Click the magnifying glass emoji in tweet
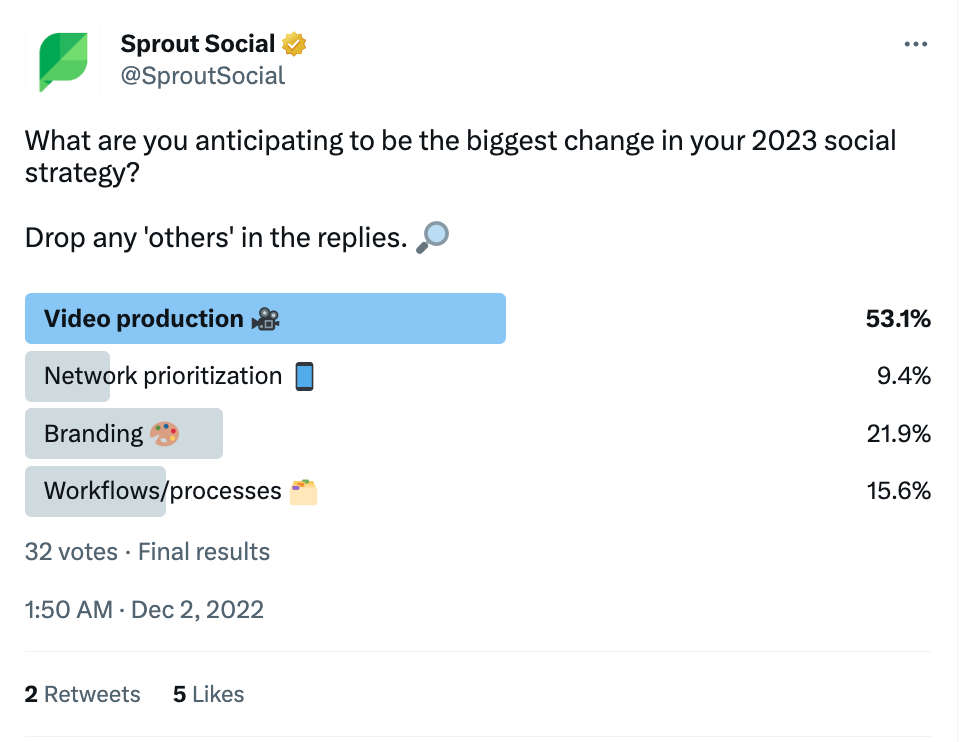This screenshot has height=742, width=968. coord(432,236)
